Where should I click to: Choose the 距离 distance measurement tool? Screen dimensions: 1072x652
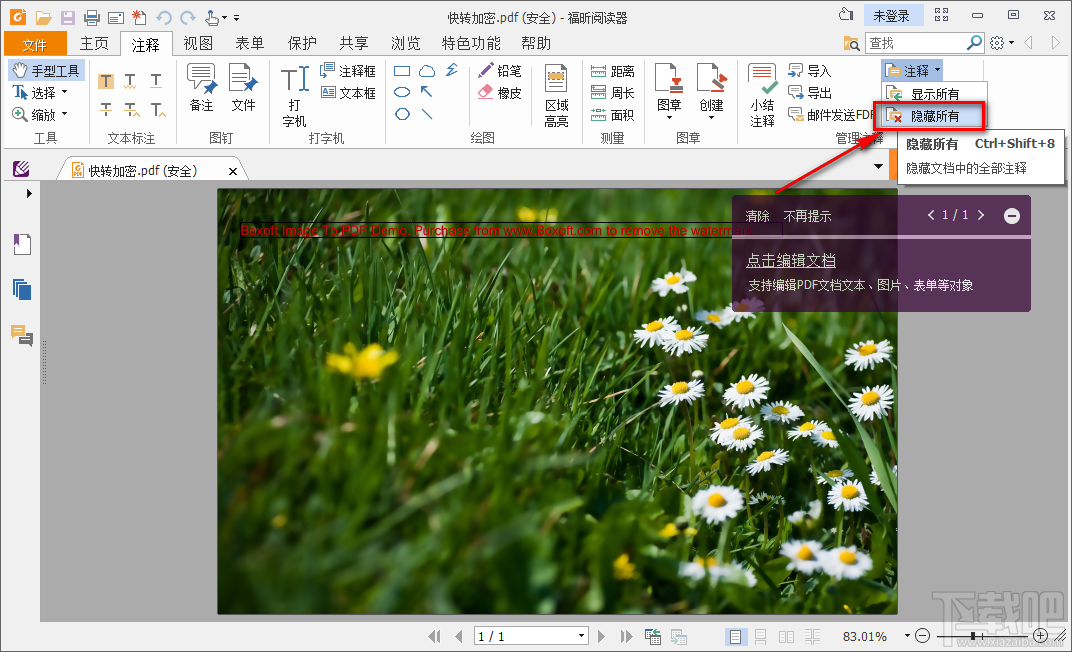616,72
